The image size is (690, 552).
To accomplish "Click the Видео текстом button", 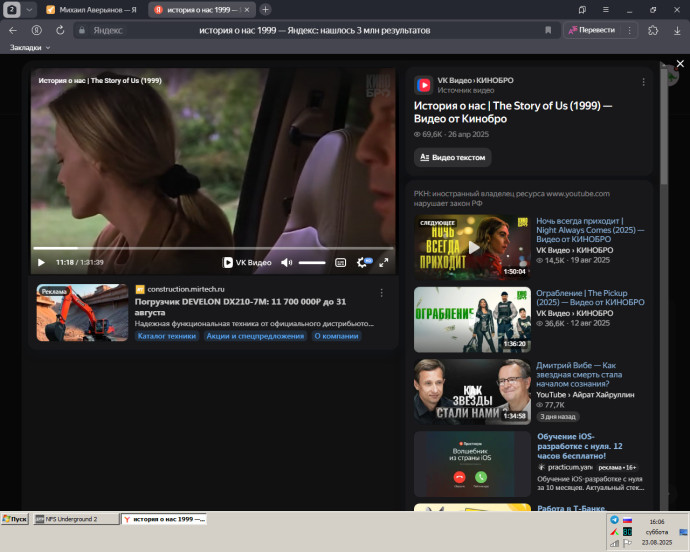I will (452, 157).
